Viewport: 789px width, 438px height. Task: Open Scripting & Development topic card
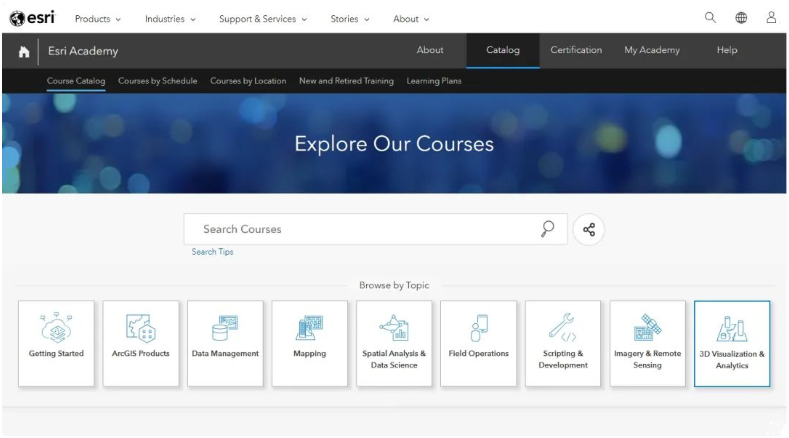tap(563, 343)
